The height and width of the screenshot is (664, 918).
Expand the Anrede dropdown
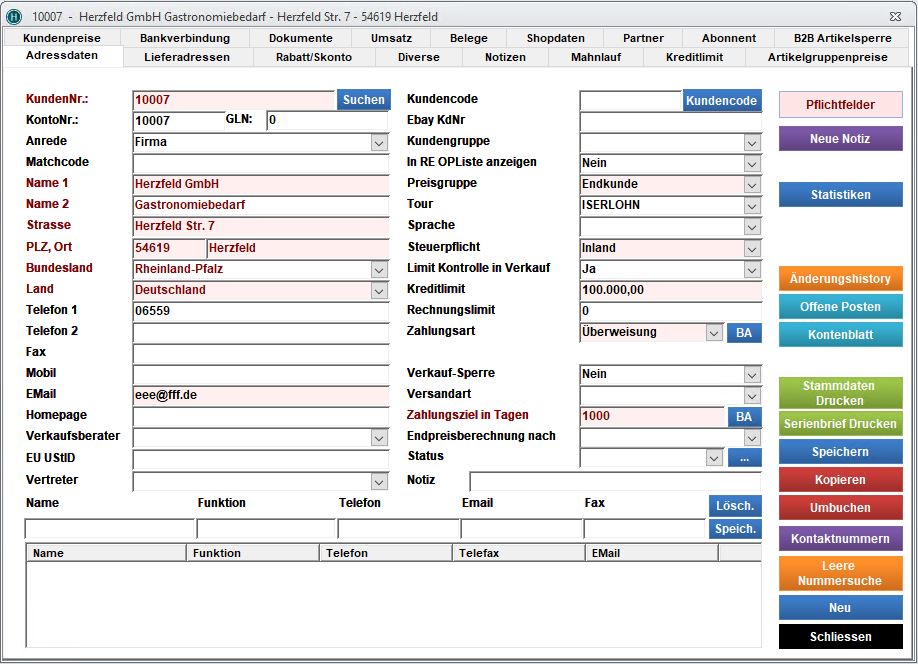(379, 143)
